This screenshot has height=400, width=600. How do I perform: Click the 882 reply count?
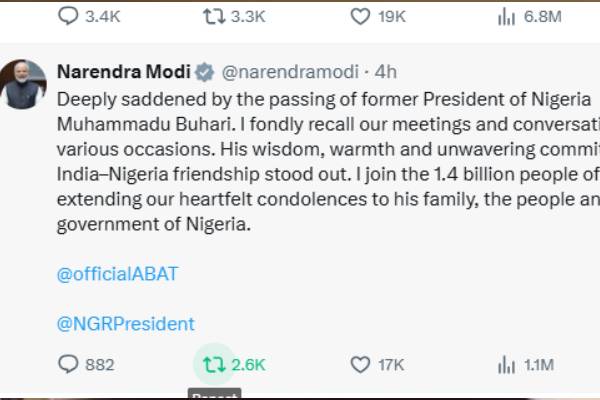(x=100, y=365)
